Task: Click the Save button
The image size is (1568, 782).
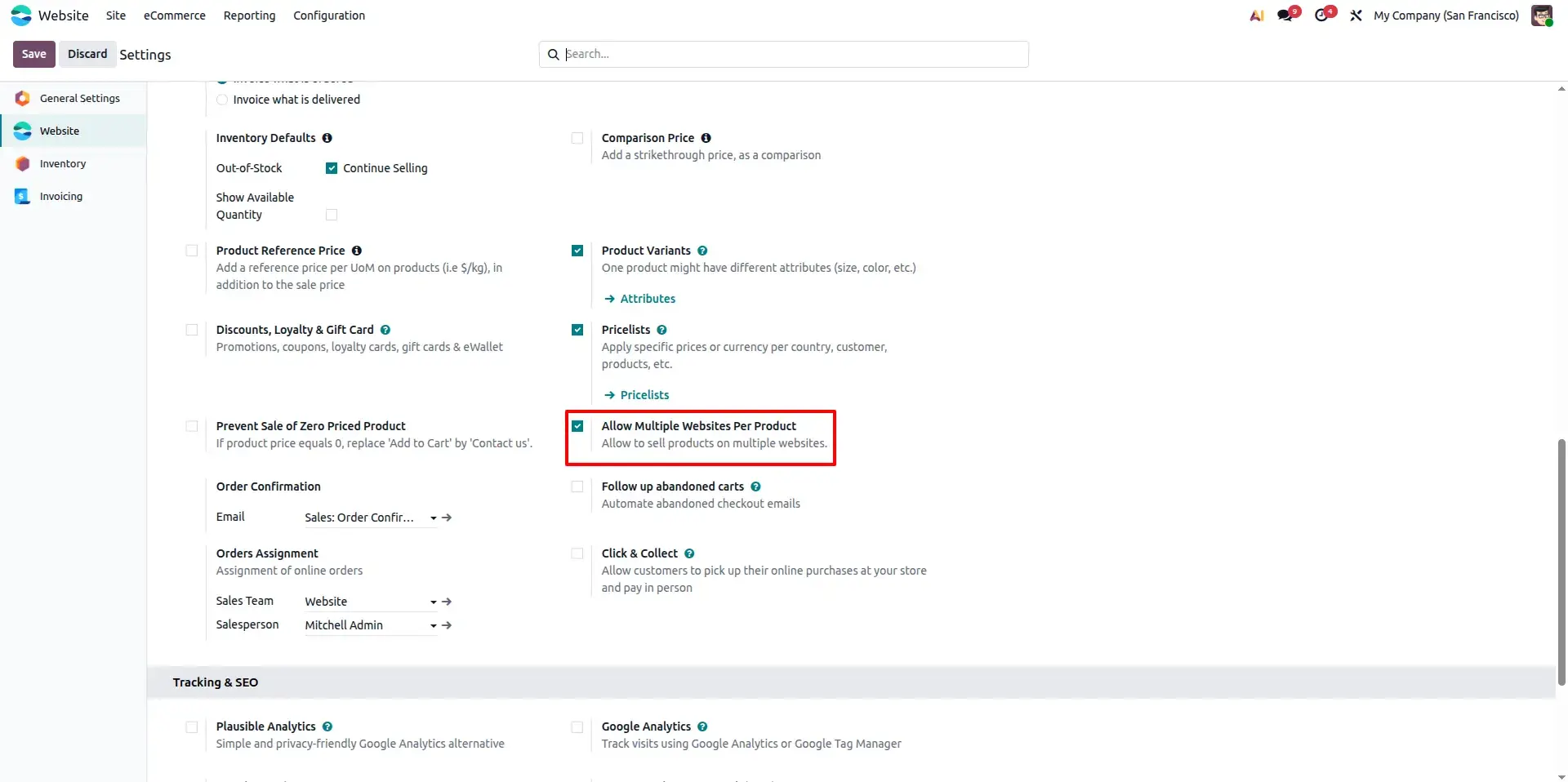Action: [34, 54]
